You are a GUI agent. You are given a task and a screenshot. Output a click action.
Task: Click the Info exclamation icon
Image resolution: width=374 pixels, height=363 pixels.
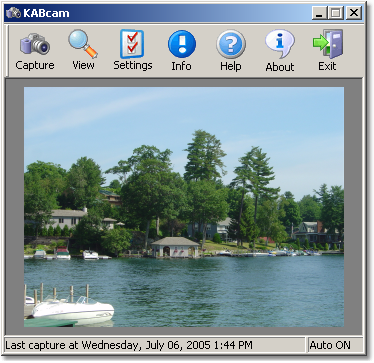tap(182, 44)
